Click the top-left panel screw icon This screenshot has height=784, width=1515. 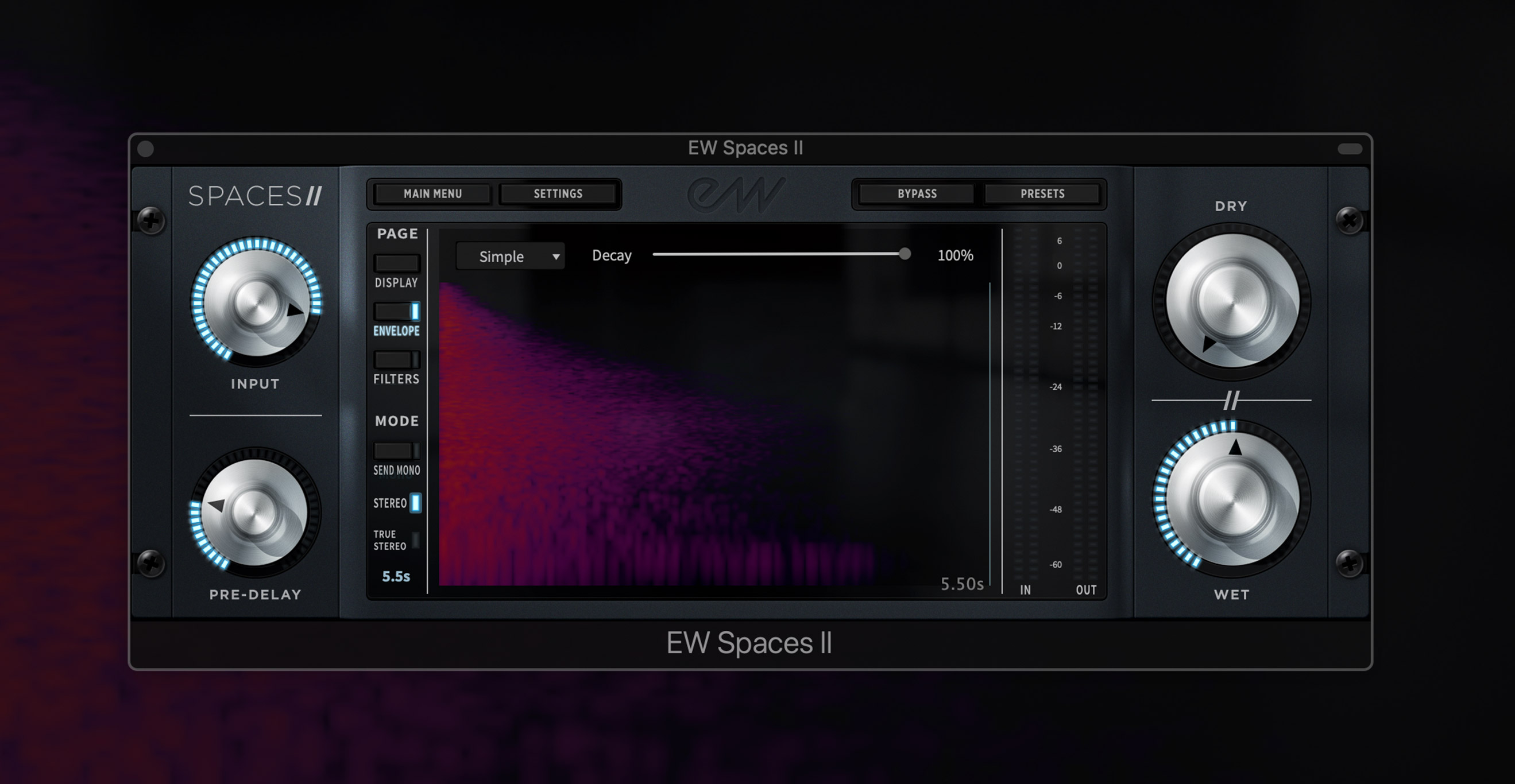click(x=151, y=221)
